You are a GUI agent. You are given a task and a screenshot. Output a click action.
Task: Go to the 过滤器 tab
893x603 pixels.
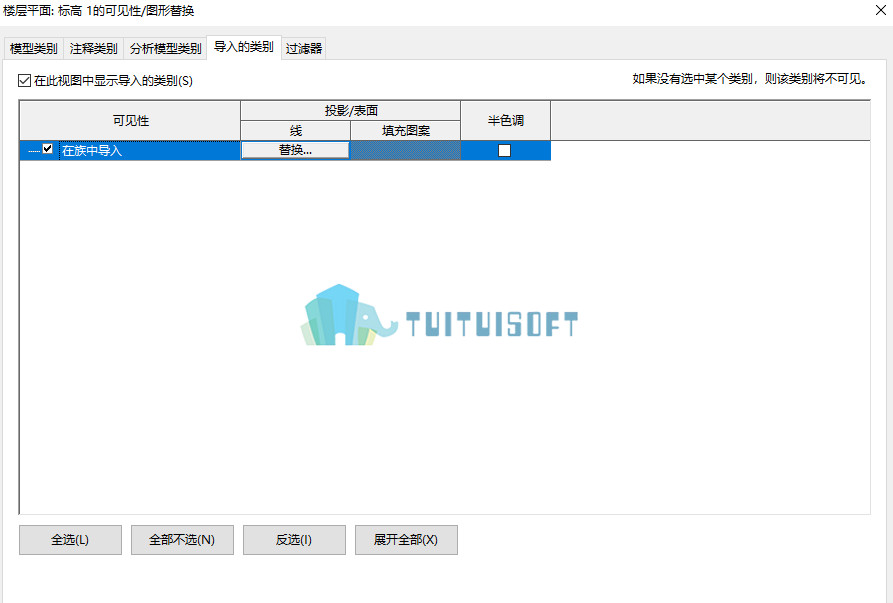(x=304, y=48)
